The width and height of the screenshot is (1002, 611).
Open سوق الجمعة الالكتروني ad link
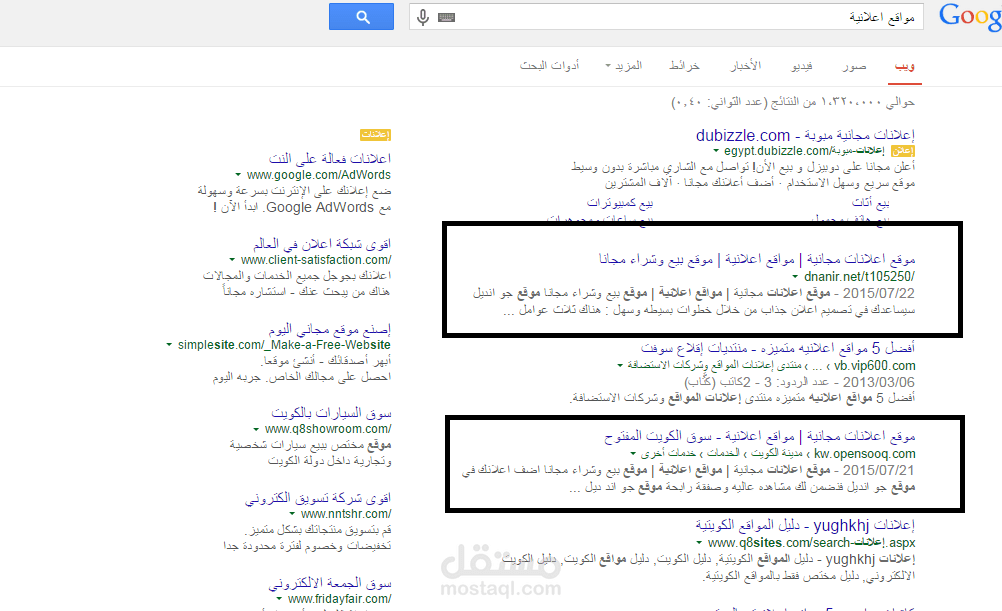coord(330,583)
